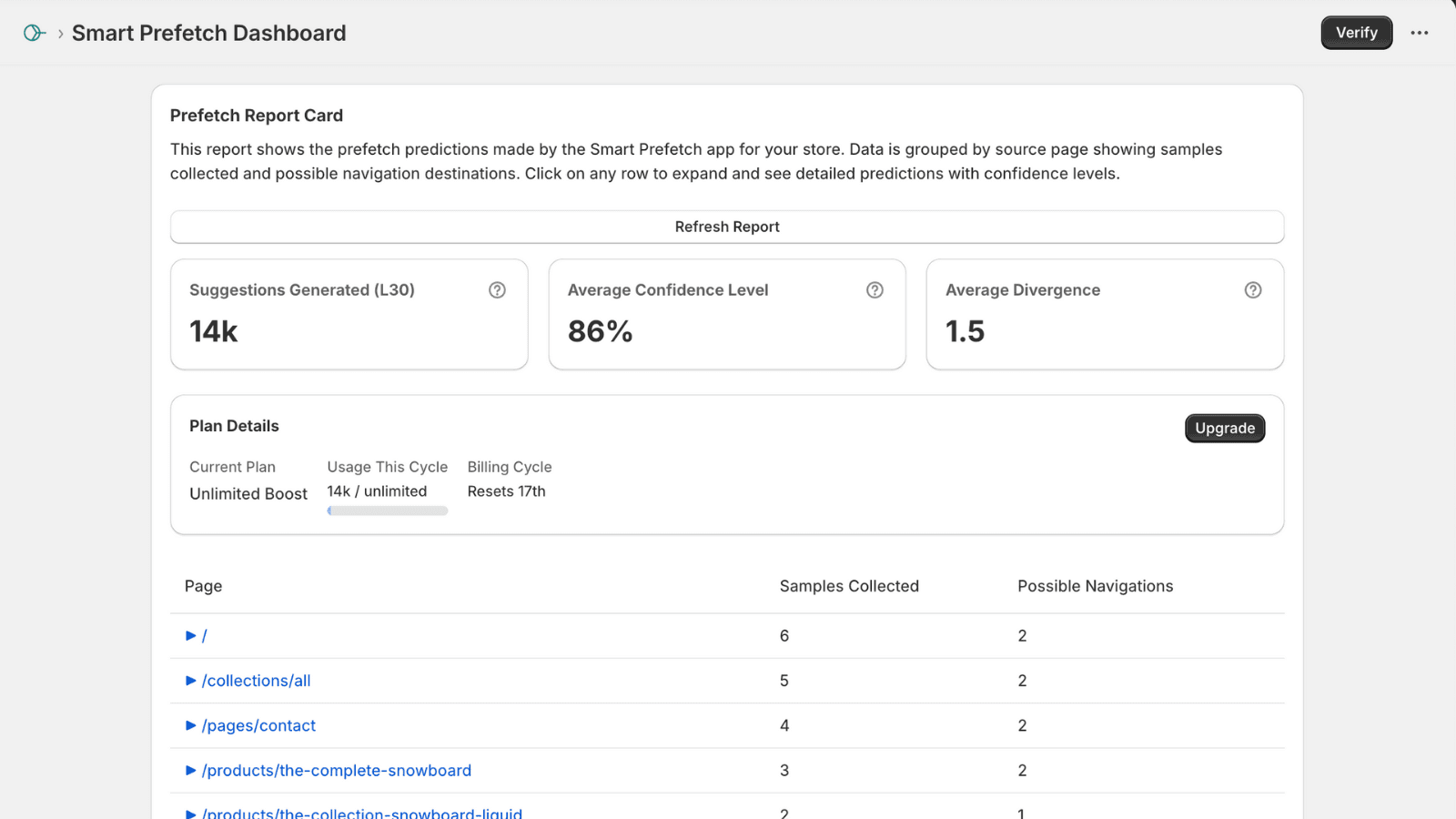Expand the /pages/contact row
1456x819 pixels.
(190, 725)
